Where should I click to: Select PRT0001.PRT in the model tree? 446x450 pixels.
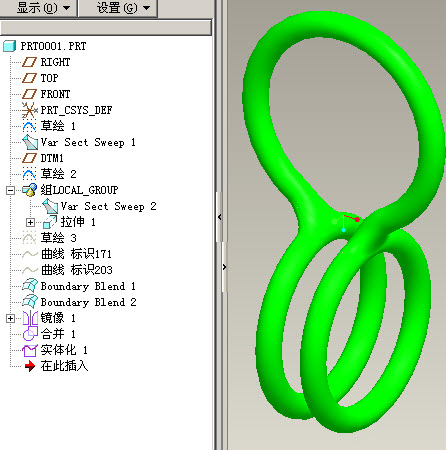tap(53, 46)
